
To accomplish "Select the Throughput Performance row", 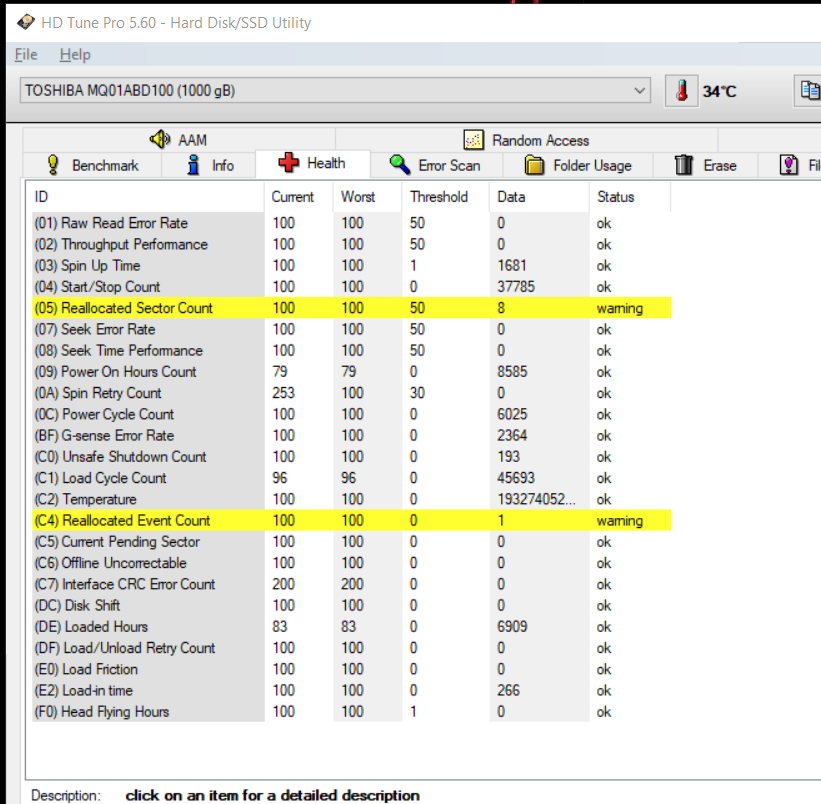I will click(x=351, y=244).
